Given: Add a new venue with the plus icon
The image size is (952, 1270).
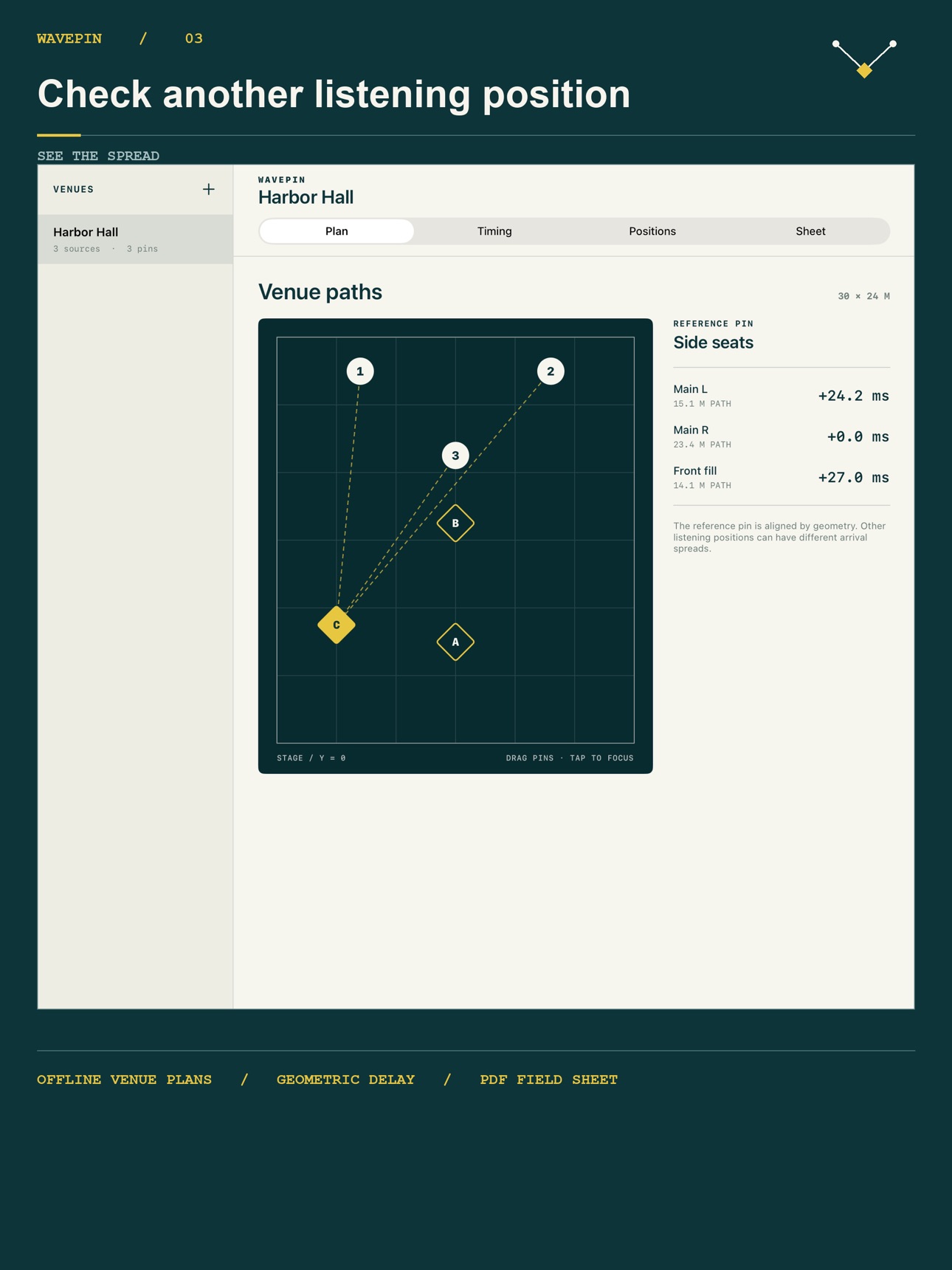Looking at the screenshot, I should 209,190.
